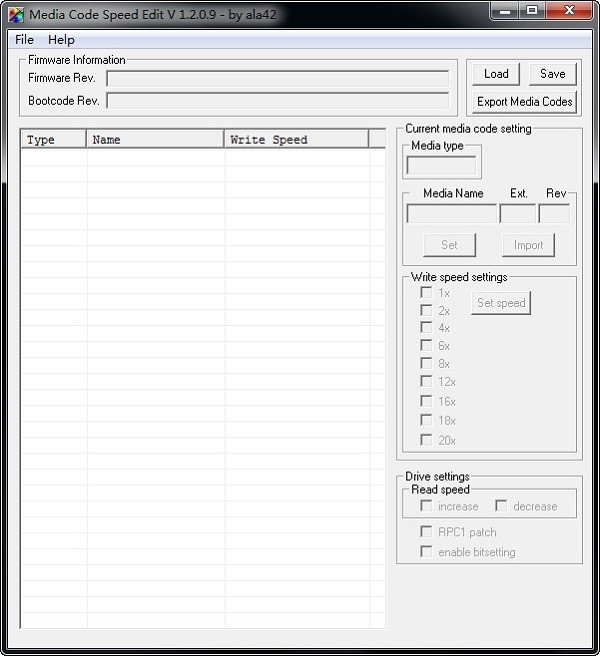Viewport: 600px width, 656px height.
Task: Toggle the 8x write speed checkbox
Action: [x=426, y=363]
